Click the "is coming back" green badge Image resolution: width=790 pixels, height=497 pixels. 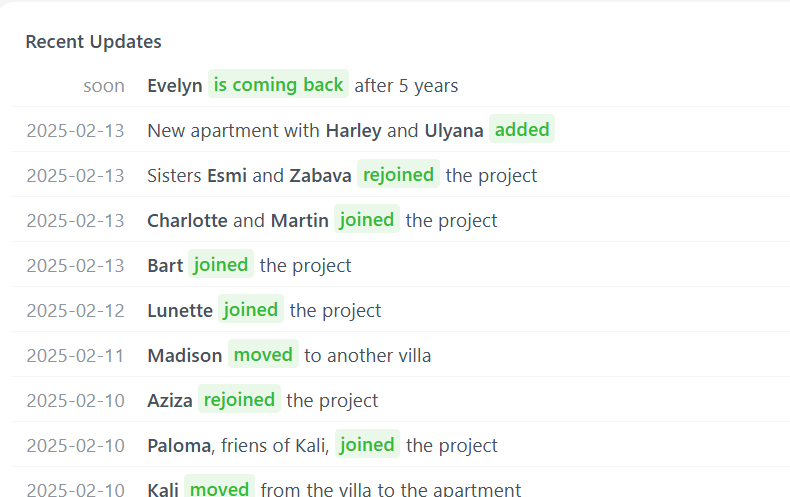(x=278, y=84)
